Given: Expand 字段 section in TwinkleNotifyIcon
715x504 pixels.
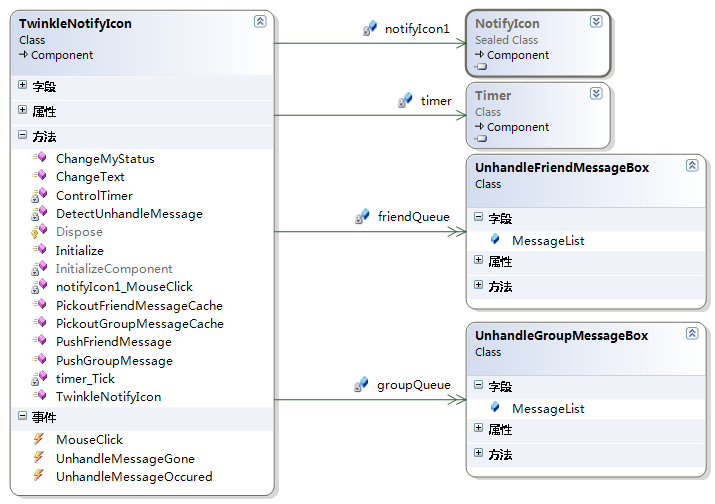Looking at the screenshot, I should click(23, 86).
